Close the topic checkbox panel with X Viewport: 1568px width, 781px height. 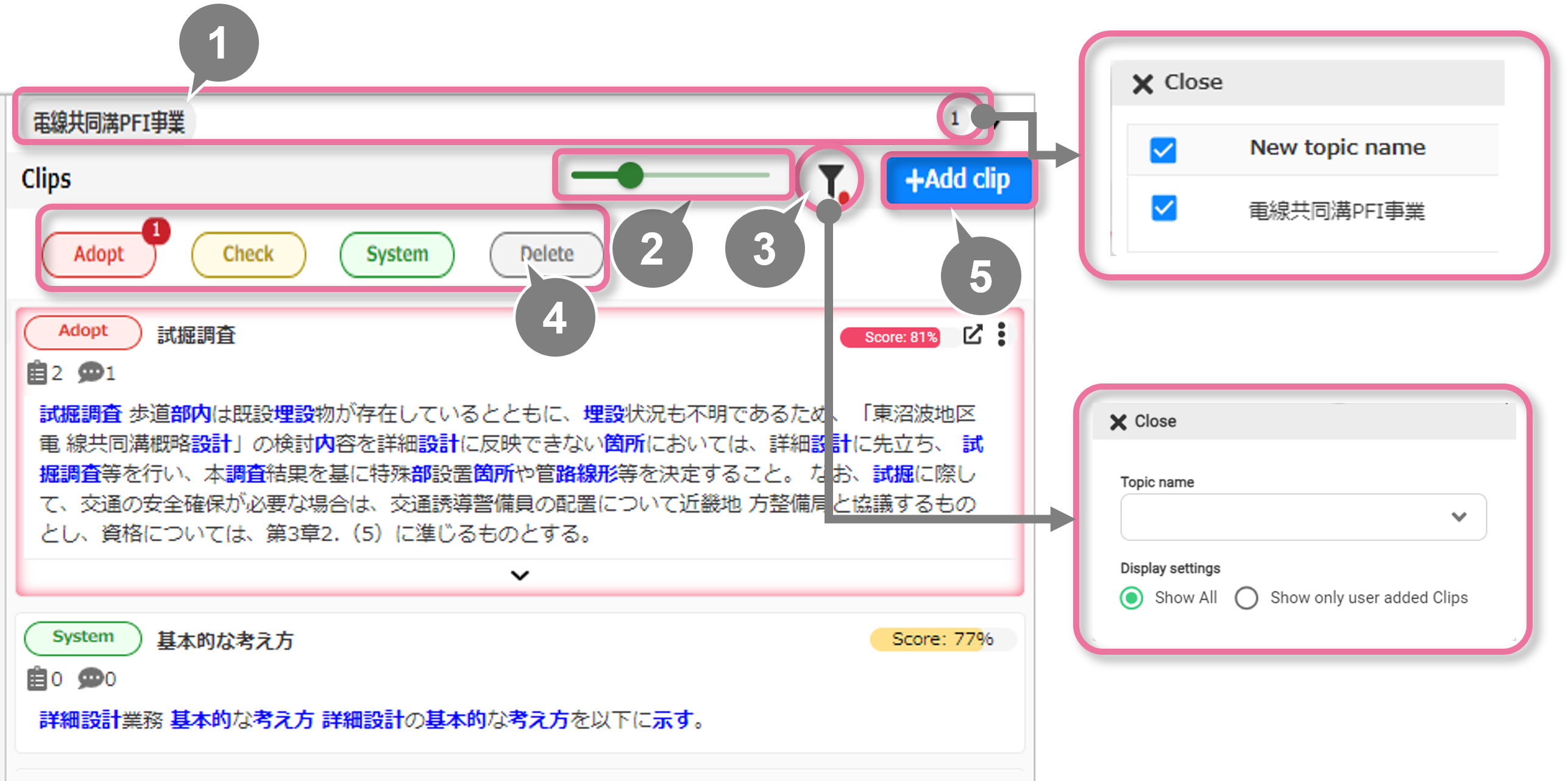1143,84
